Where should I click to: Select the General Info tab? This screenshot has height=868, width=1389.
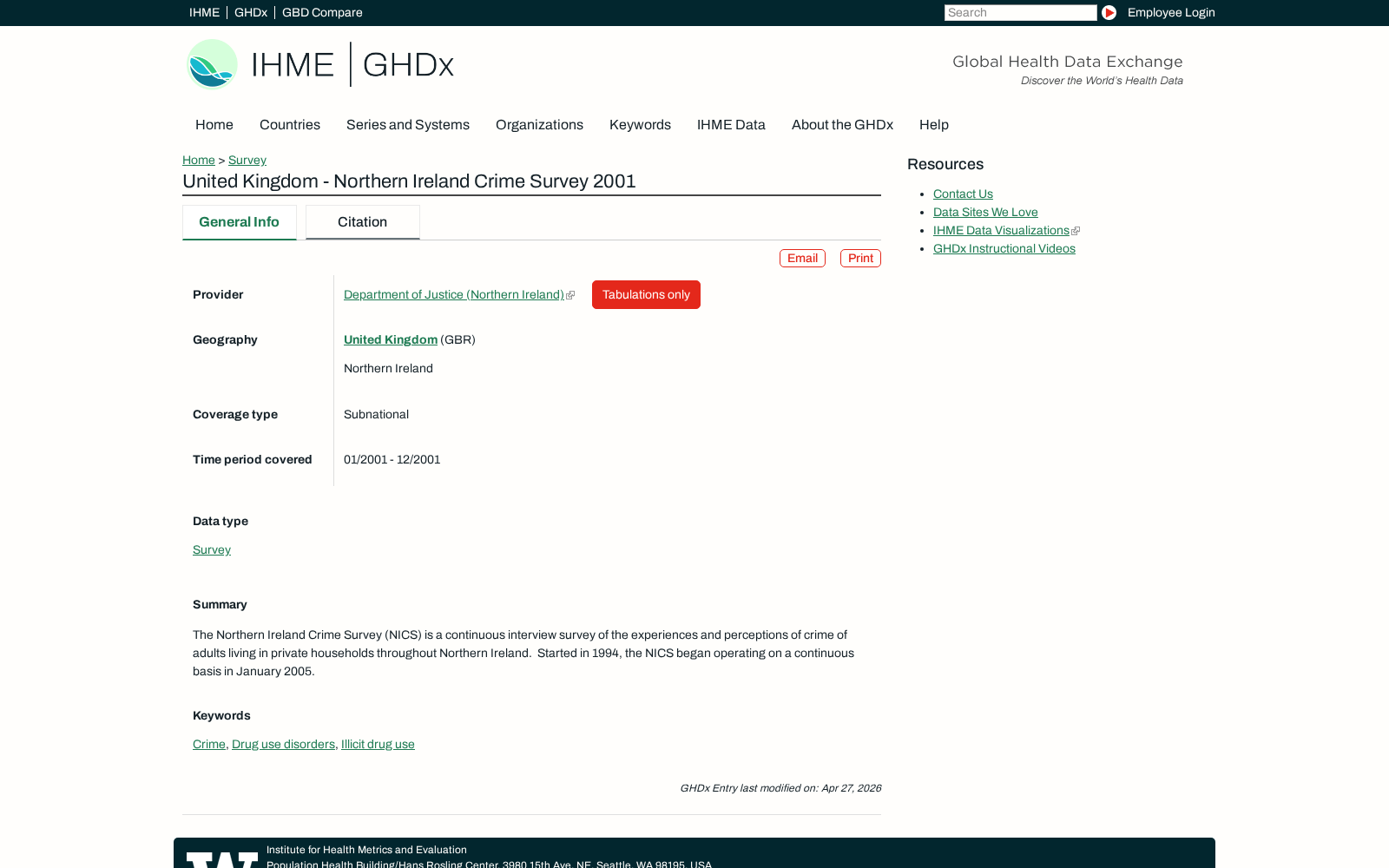240,222
